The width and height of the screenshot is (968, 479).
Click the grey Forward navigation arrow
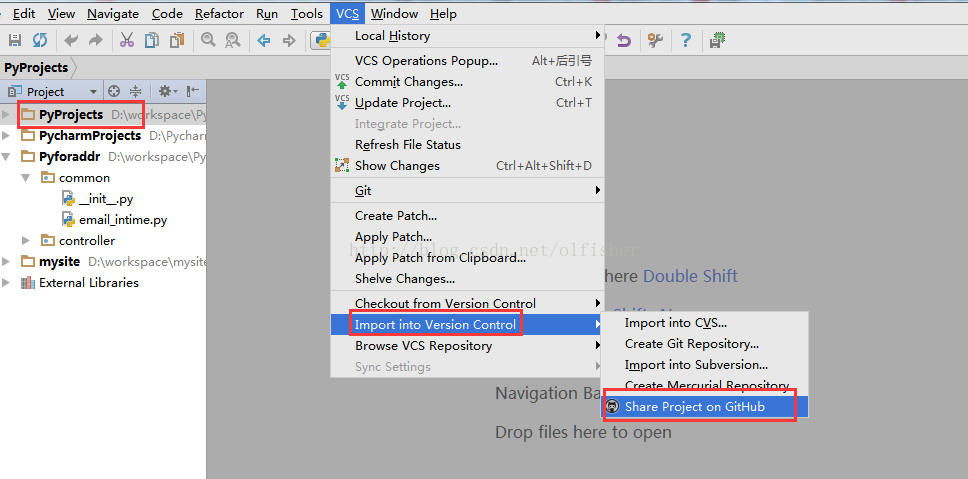click(289, 41)
